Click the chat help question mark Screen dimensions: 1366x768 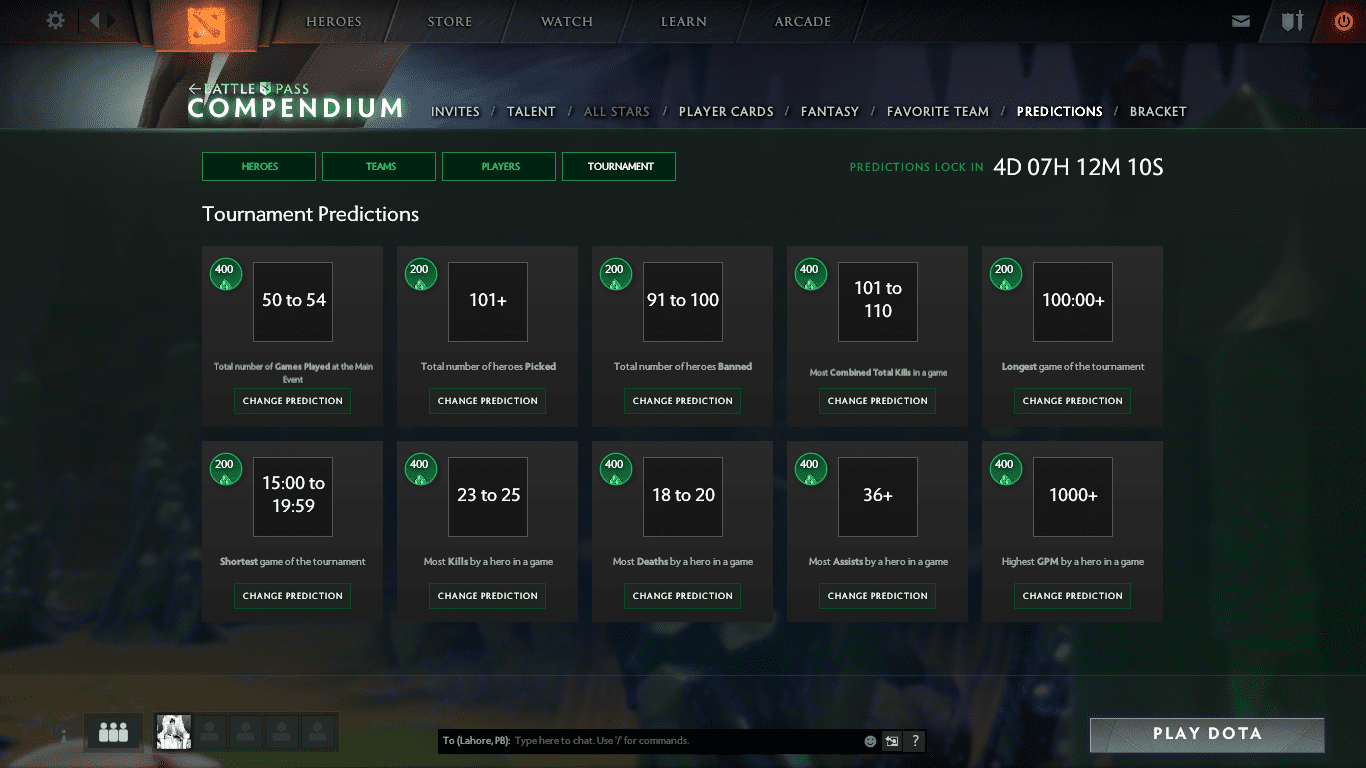tap(914, 741)
